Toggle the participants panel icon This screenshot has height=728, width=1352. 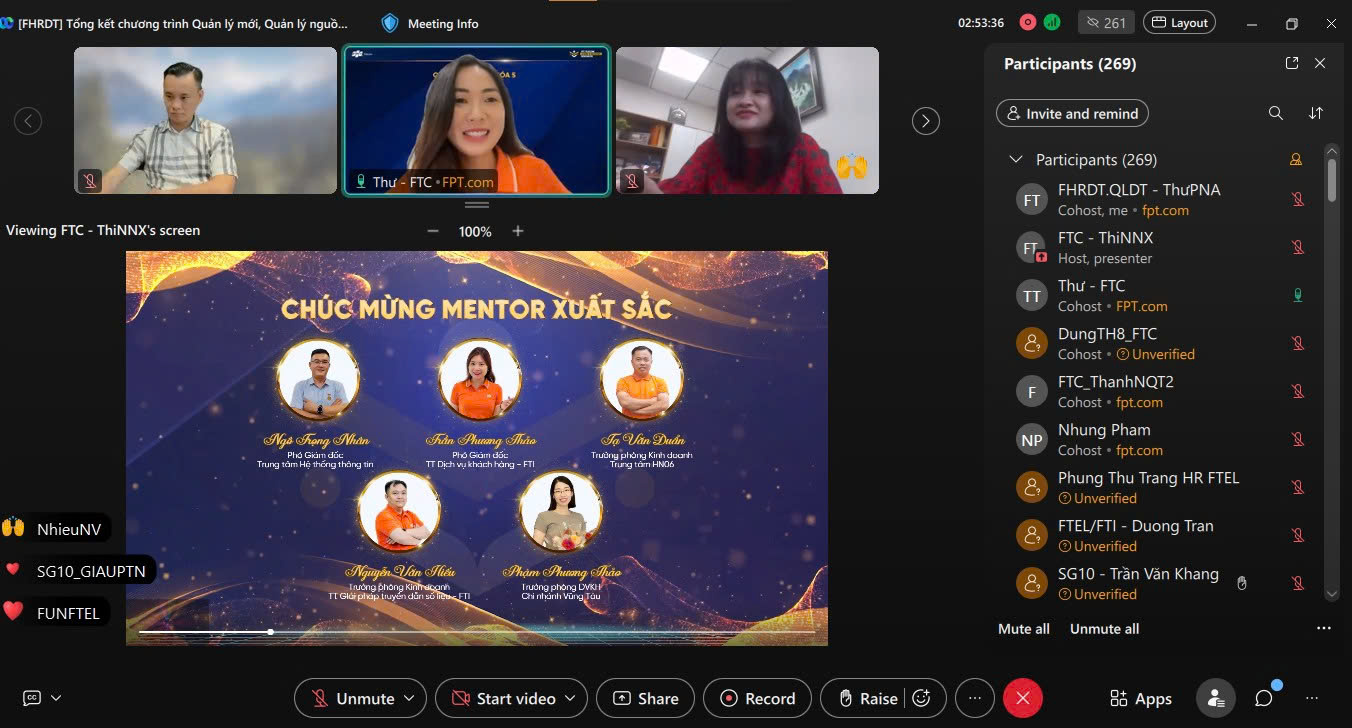pos(1215,698)
